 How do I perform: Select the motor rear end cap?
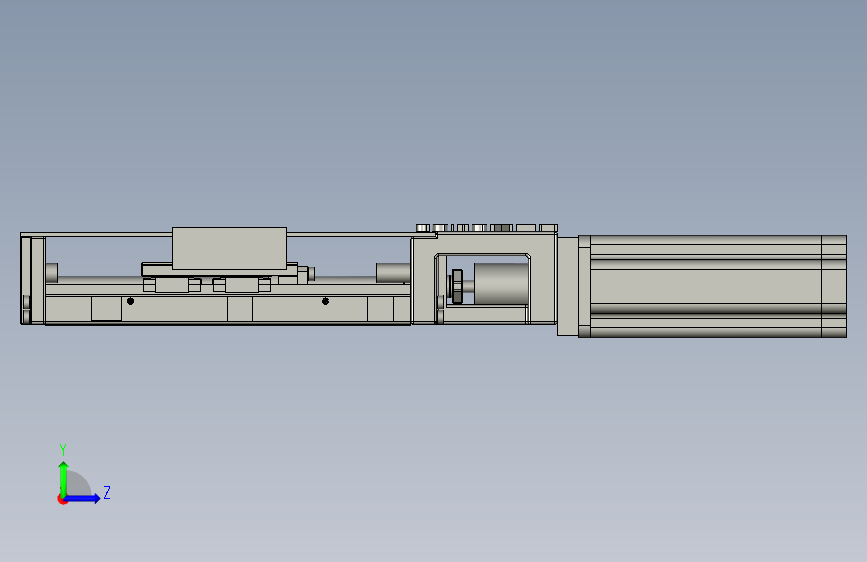coord(834,286)
